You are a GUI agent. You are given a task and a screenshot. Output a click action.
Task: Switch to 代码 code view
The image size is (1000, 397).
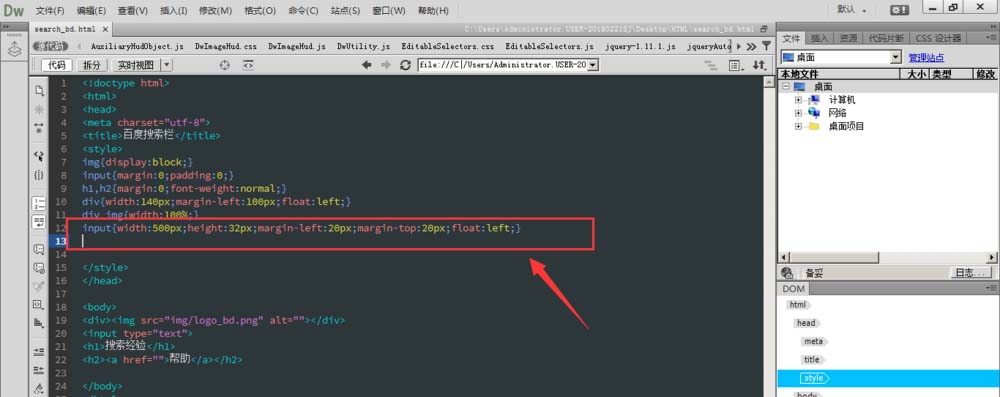pyautogui.click(x=57, y=65)
